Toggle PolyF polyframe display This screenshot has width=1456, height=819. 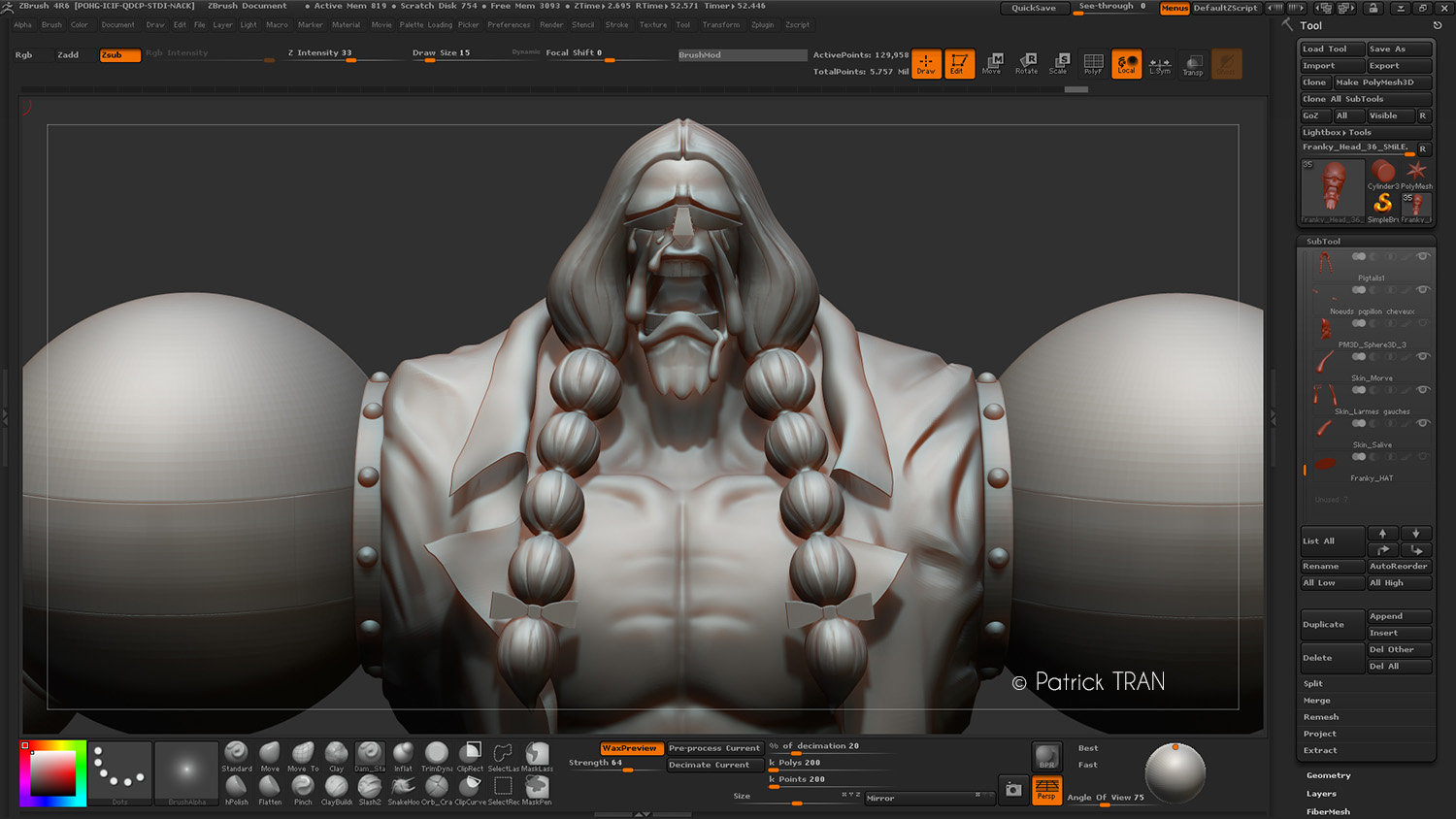(x=1093, y=64)
